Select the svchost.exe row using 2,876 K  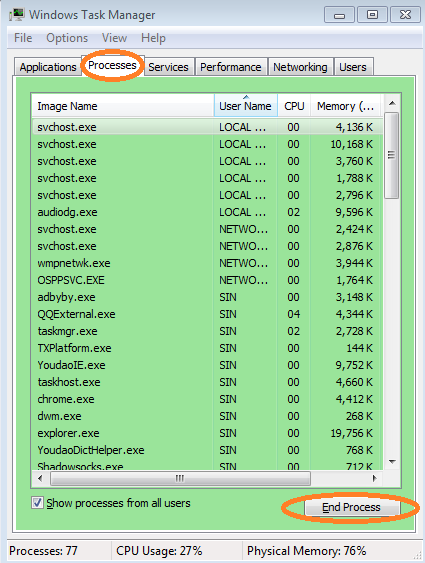[207, 246]
